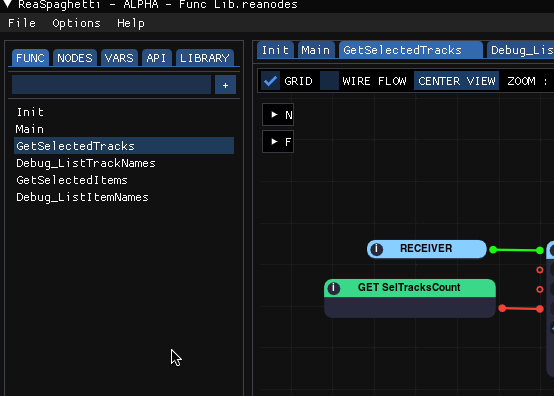
Task: Click the GET SelTracksCount info icon
Action: [334, 288]
